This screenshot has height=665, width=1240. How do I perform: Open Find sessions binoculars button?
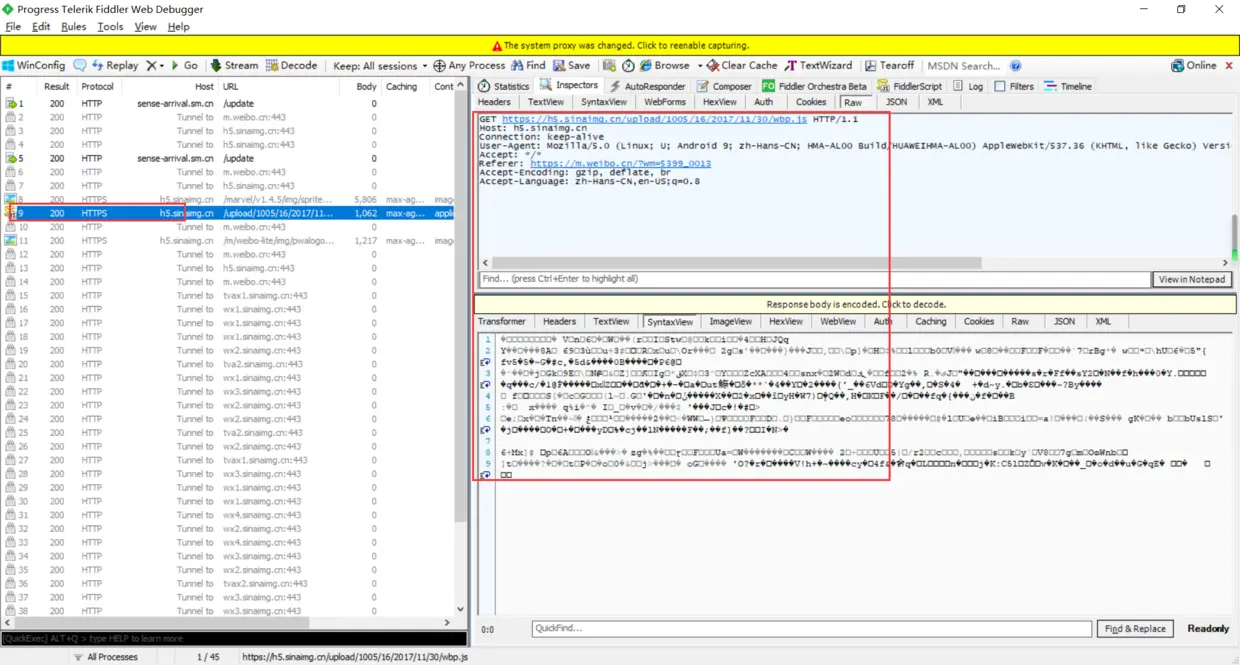click(x=528, y=65)
